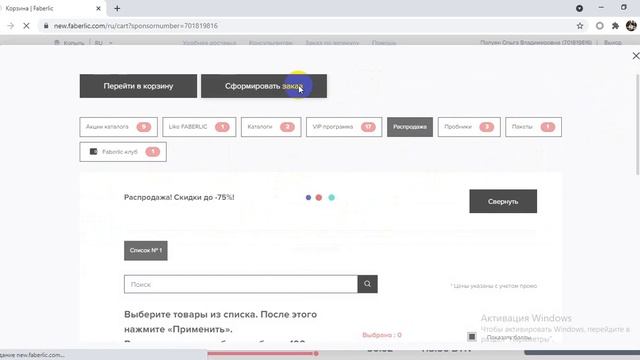640x360 pixels.
Task: Click the wallet icon in Faberlic клуб
Action: (93, 151)
